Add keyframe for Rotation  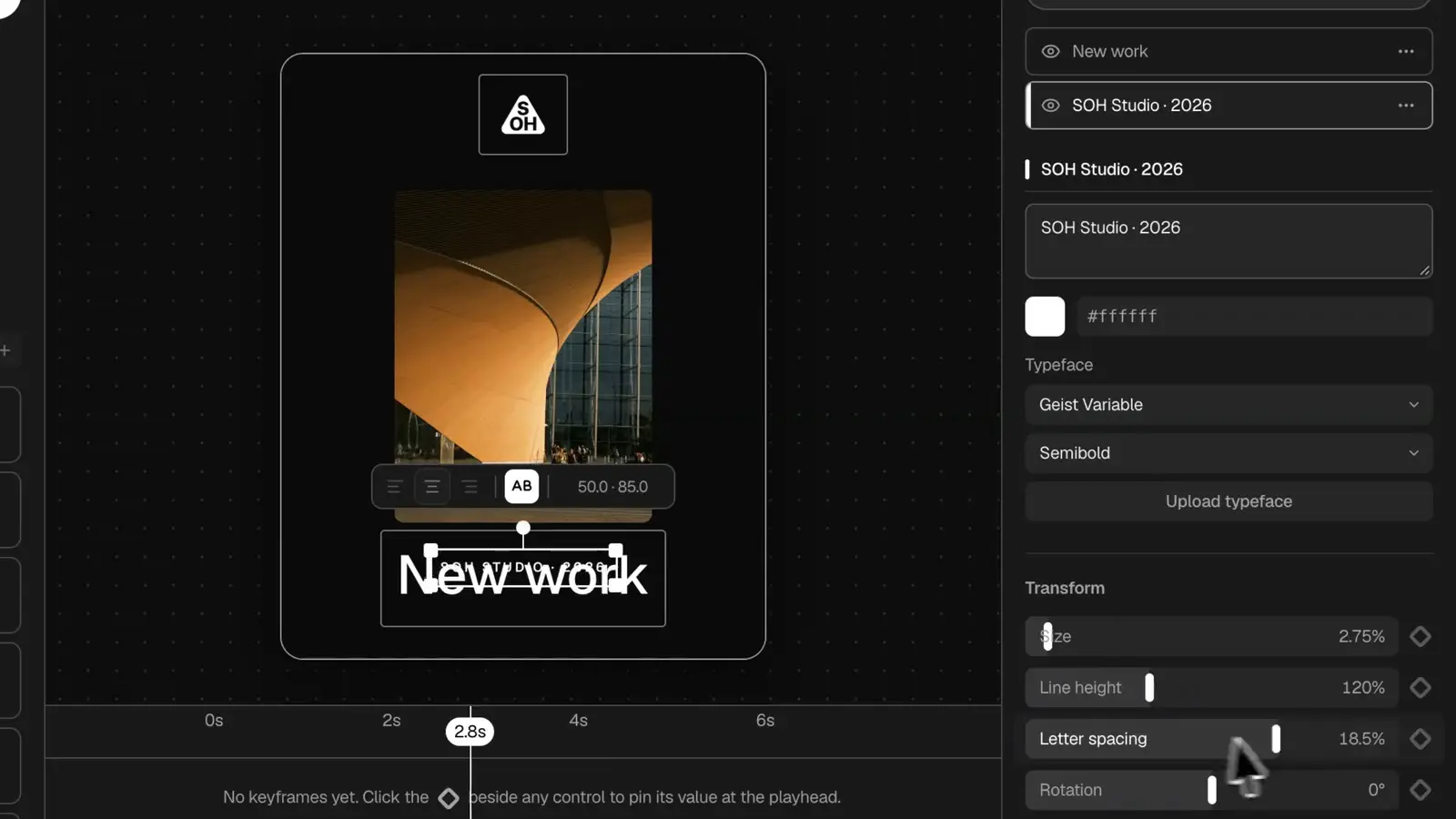pos(1420,790)
